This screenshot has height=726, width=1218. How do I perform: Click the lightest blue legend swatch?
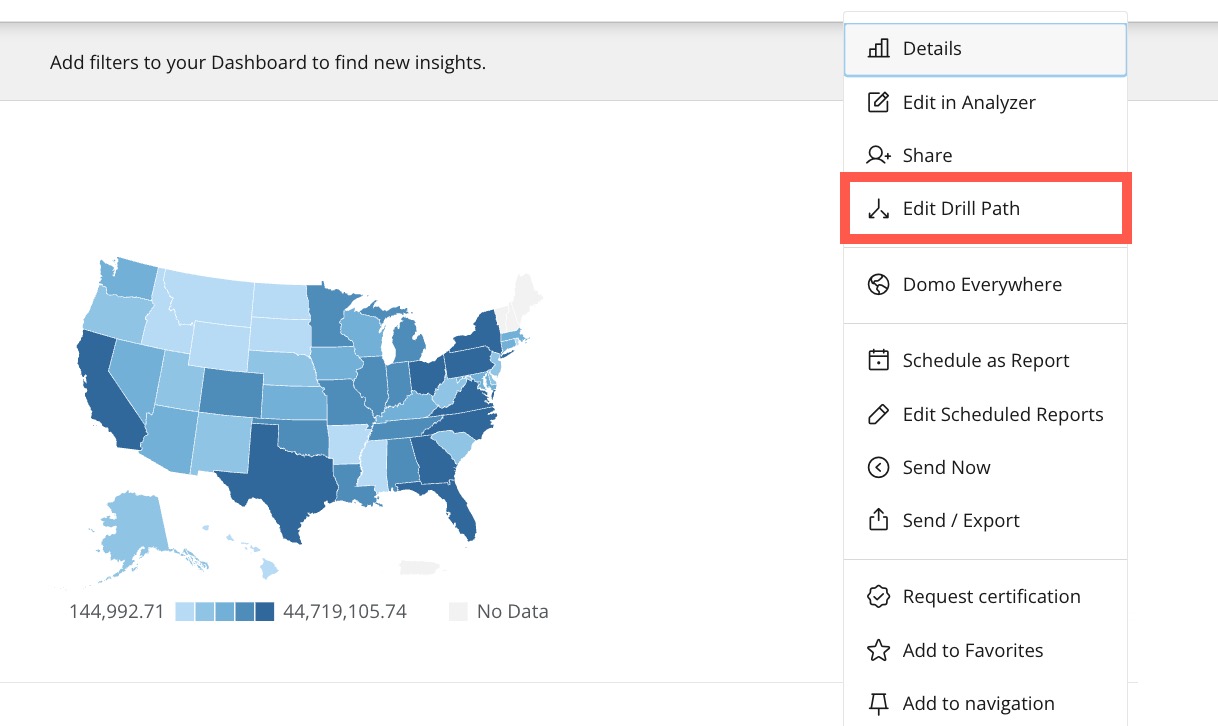point(185,612)
